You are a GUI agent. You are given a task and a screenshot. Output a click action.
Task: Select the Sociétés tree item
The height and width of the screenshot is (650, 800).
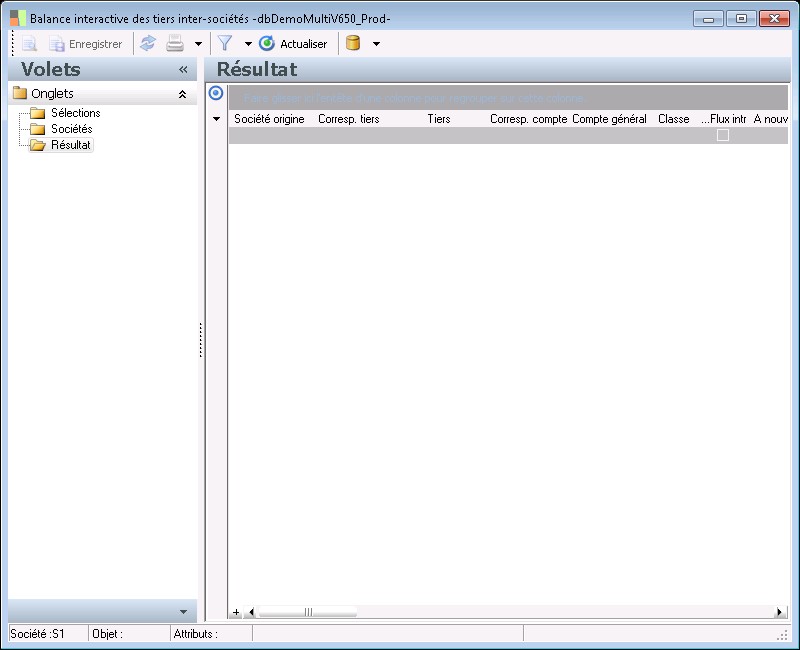pos(71,129)
